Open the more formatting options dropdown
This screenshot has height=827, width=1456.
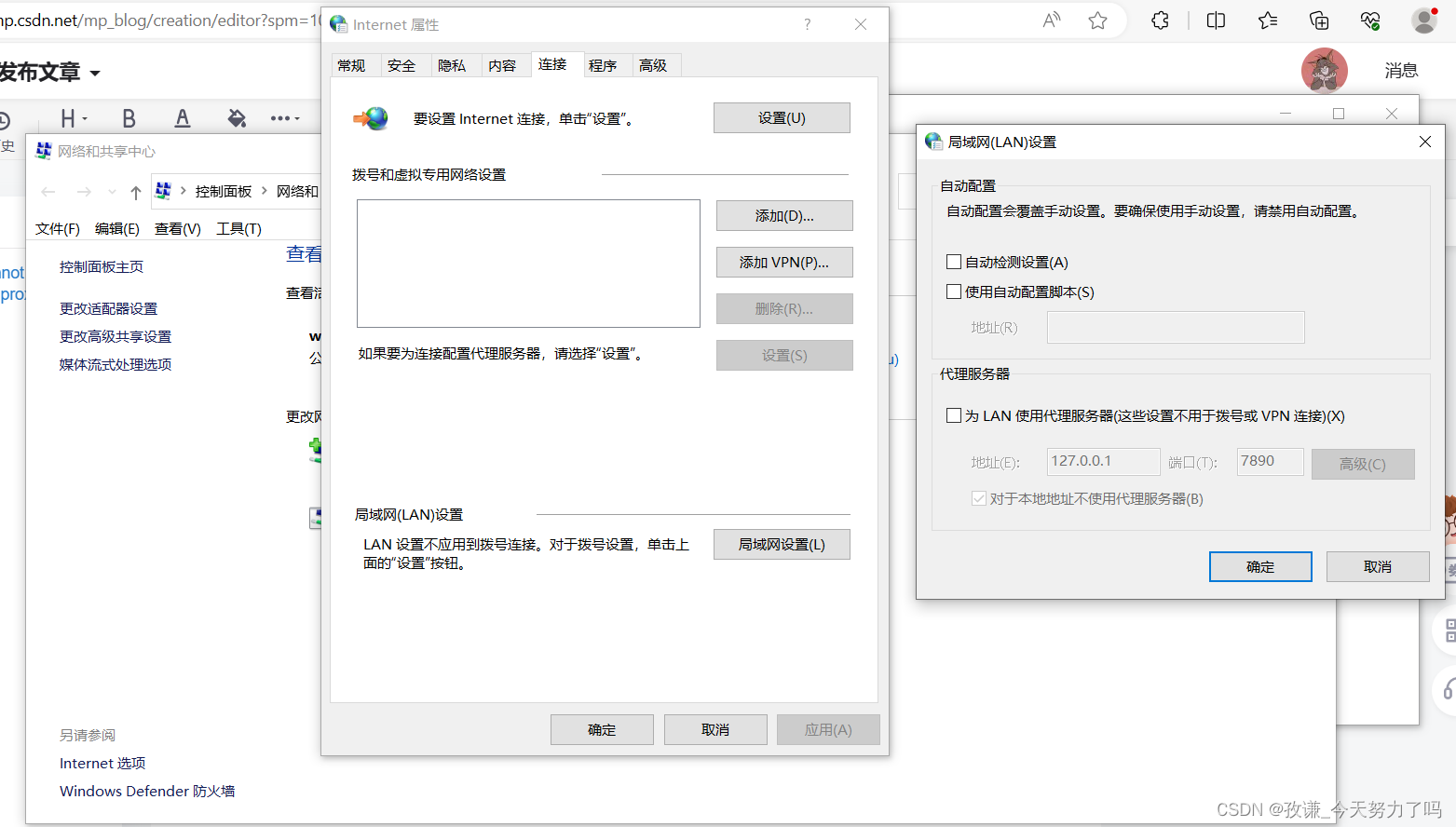pos(284,117)
